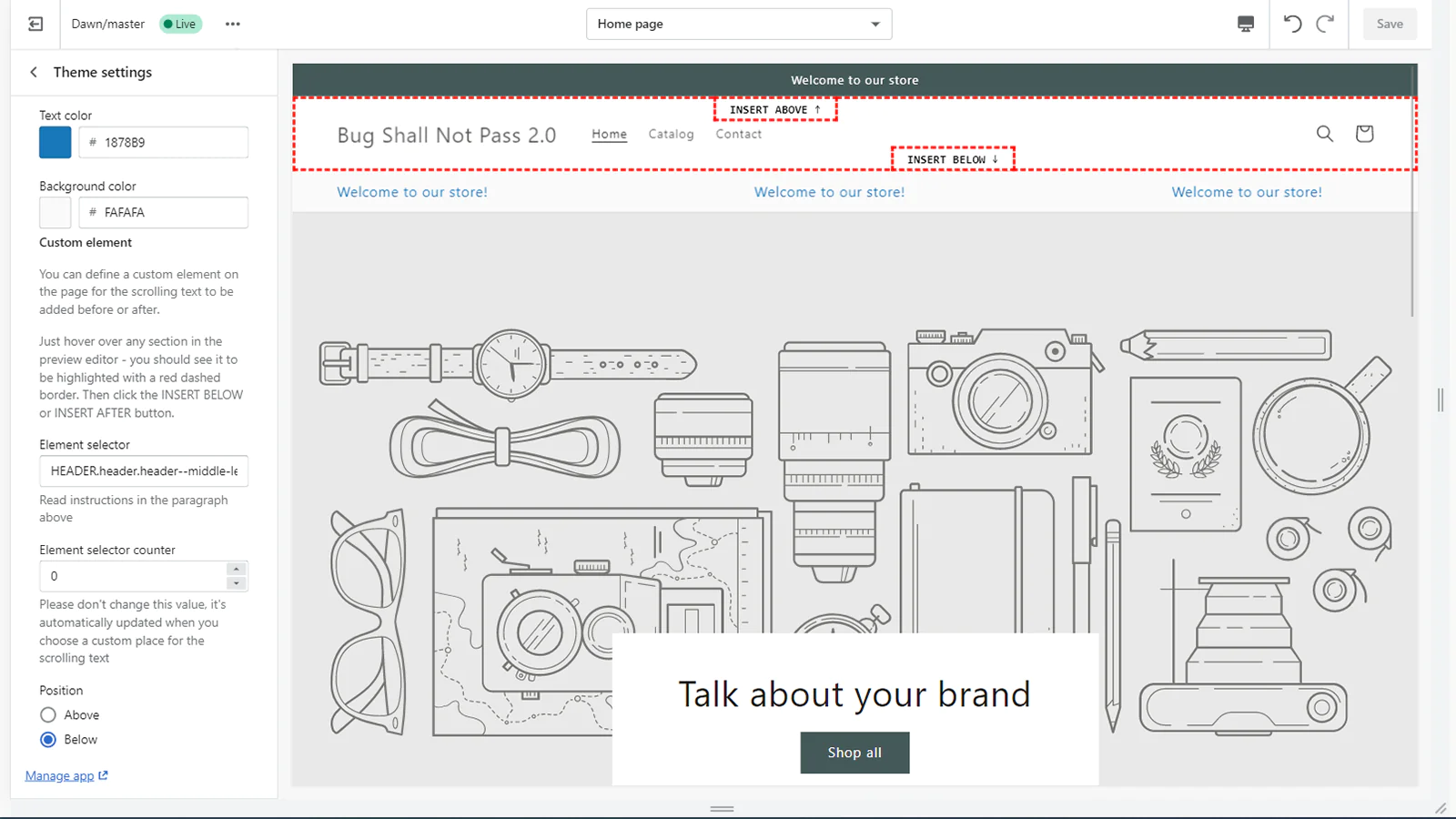The width and height of the screenshot is (1456, 819).
Task: Edit the Background color hex field
Action: pyautogui.click(x=164, y=213)
